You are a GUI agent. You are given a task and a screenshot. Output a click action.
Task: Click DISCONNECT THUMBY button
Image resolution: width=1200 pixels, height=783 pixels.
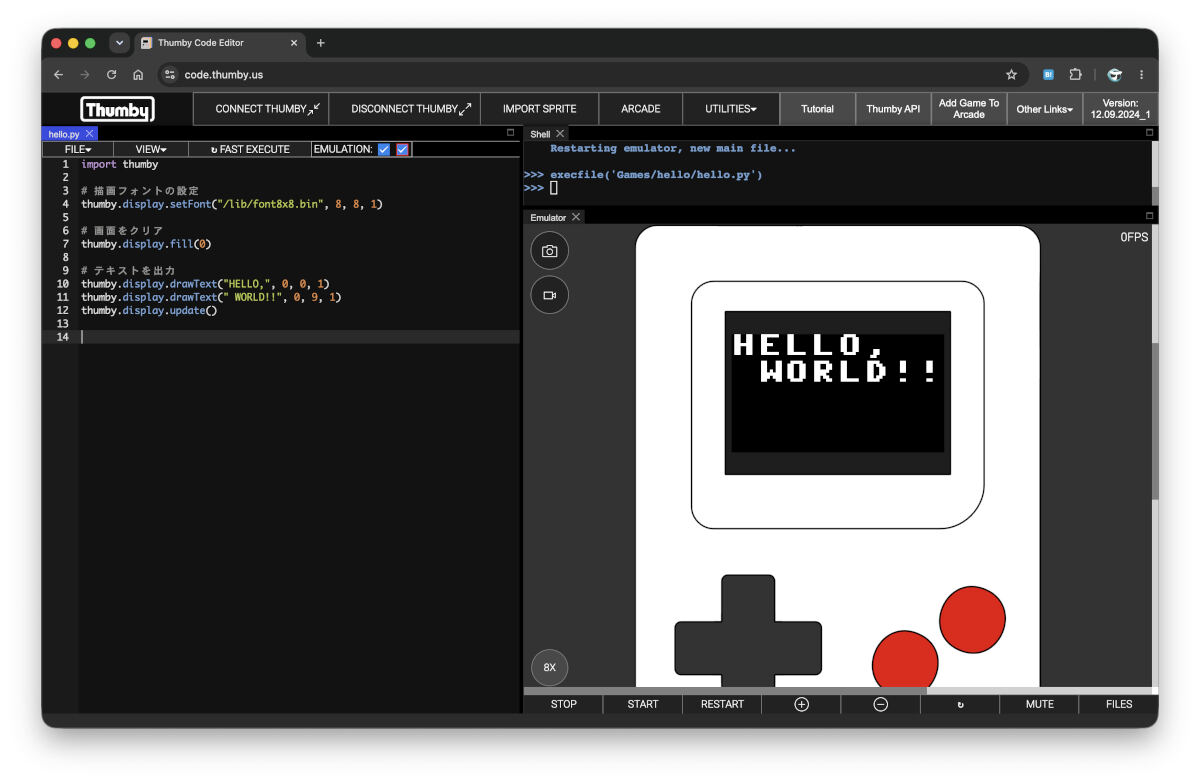(404, 109)
